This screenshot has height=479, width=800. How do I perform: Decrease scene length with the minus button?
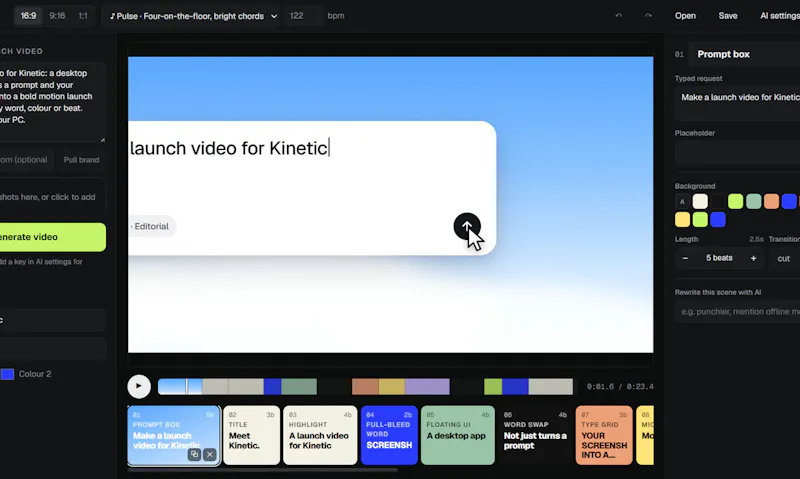[685, 258]
